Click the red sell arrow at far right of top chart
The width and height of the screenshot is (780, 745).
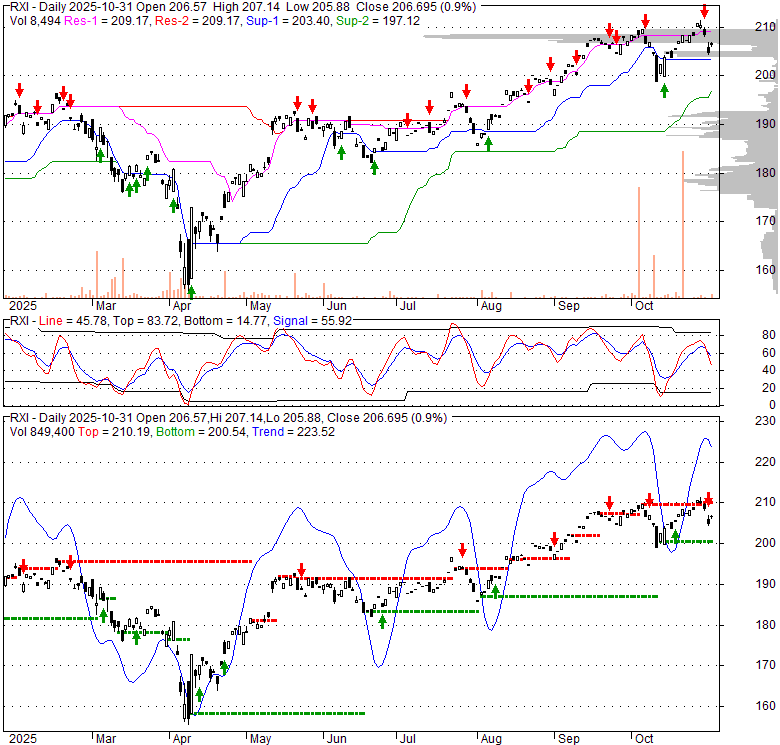pyautogui.click(x=704, y=12)
